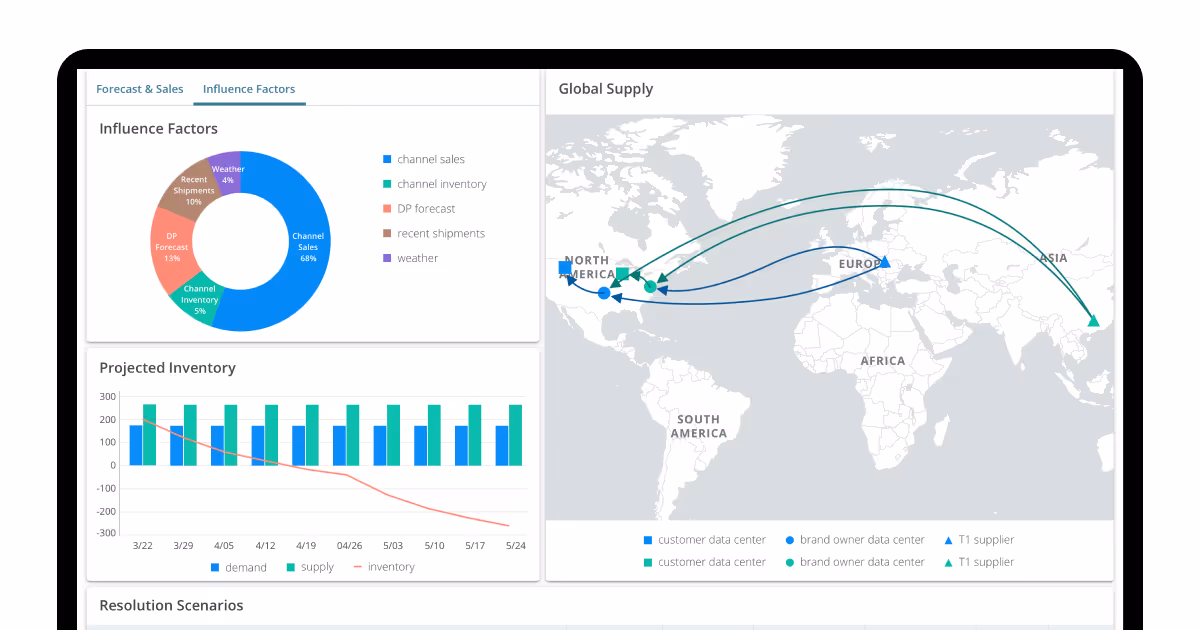Click the 04/26 date axis label
Screen dimensions: 1200x630
(349, 546)
